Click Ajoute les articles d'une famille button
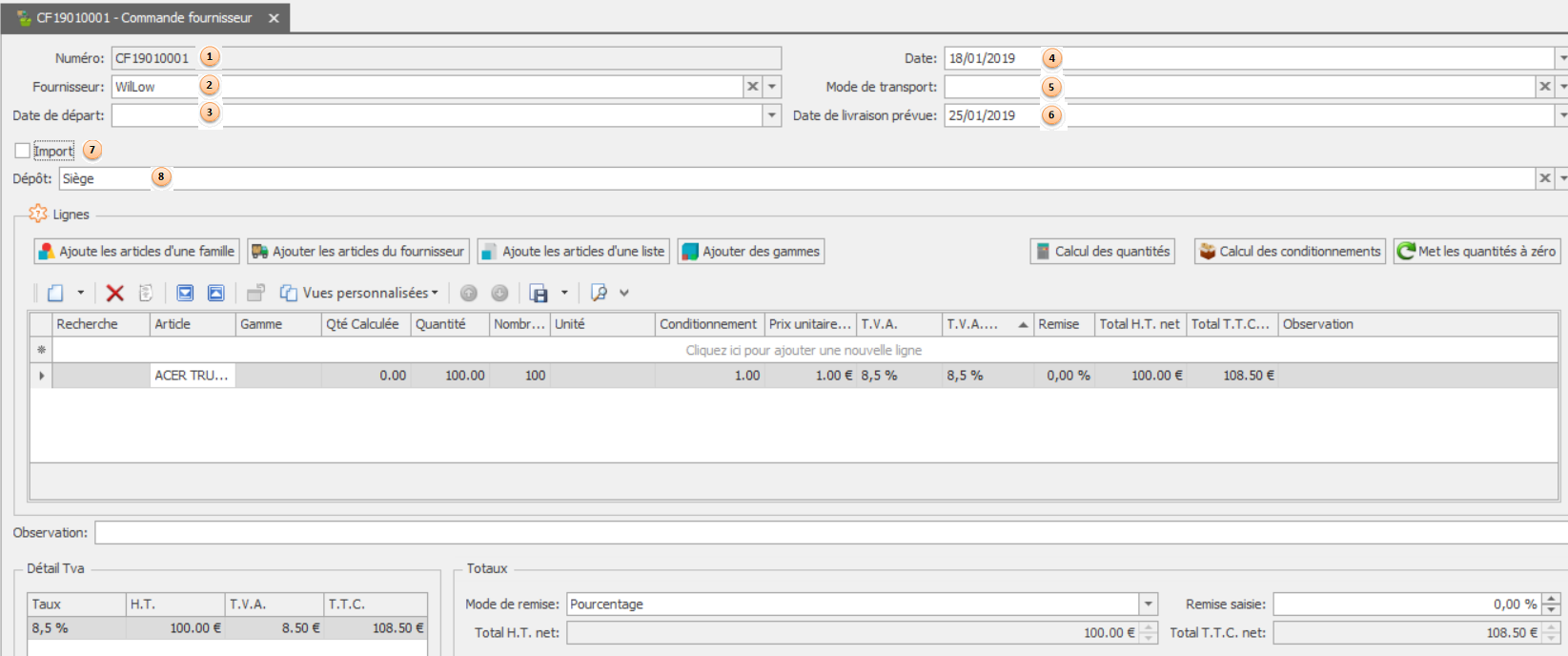The height and width of the screenshot is (656, 1568). 136,251
